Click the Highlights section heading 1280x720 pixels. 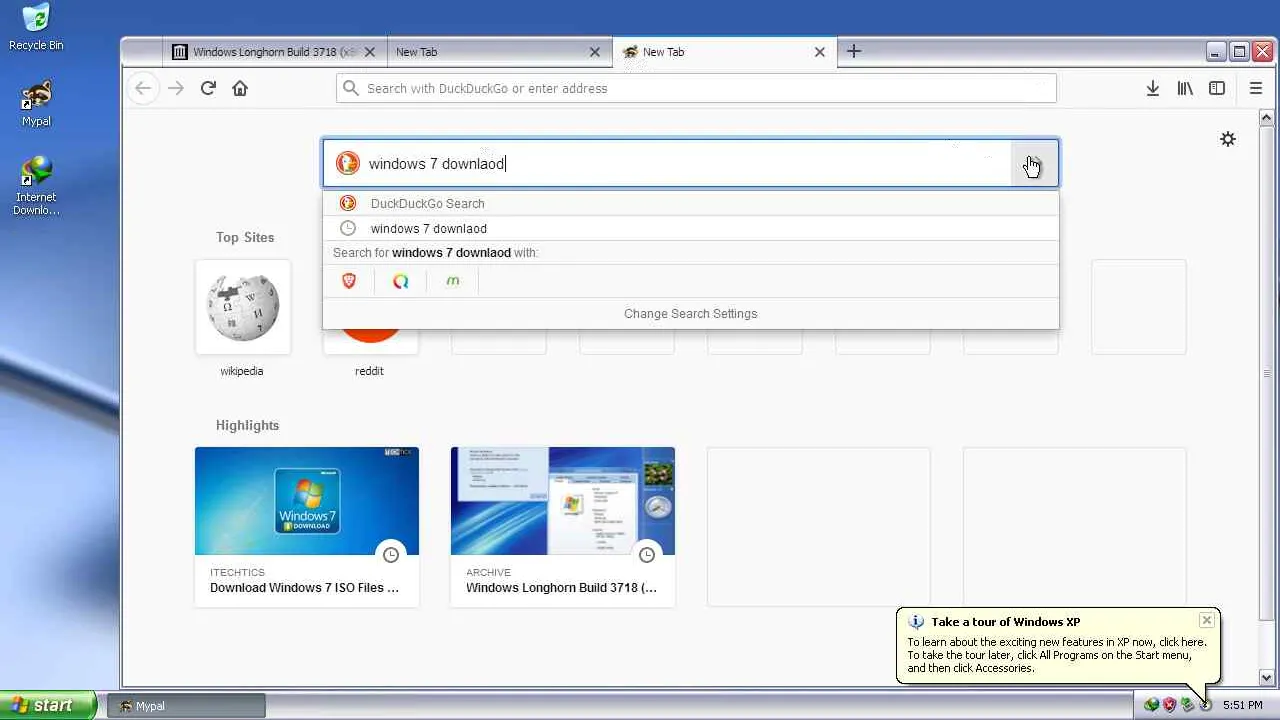[247, 425]
